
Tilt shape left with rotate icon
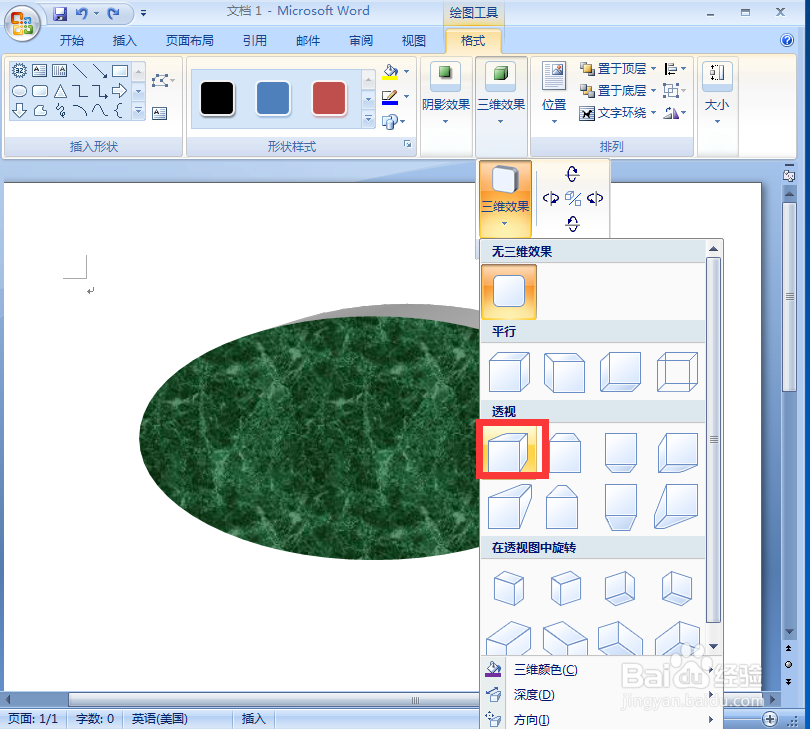(x=551, y=198)
